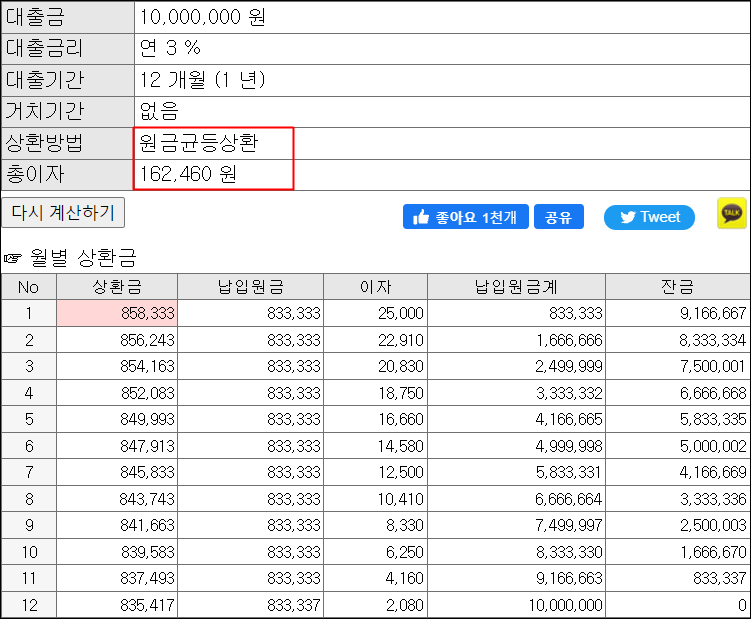Click the 25,000 interest cell
Viewport: 751px width, 619px height.
(376, 313)
